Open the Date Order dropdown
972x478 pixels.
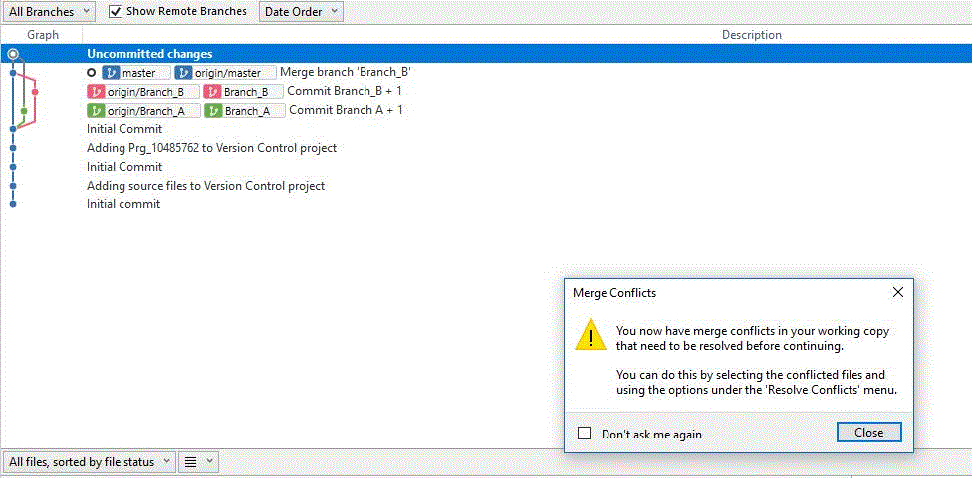pyautogui.click(x=301, y=11)
